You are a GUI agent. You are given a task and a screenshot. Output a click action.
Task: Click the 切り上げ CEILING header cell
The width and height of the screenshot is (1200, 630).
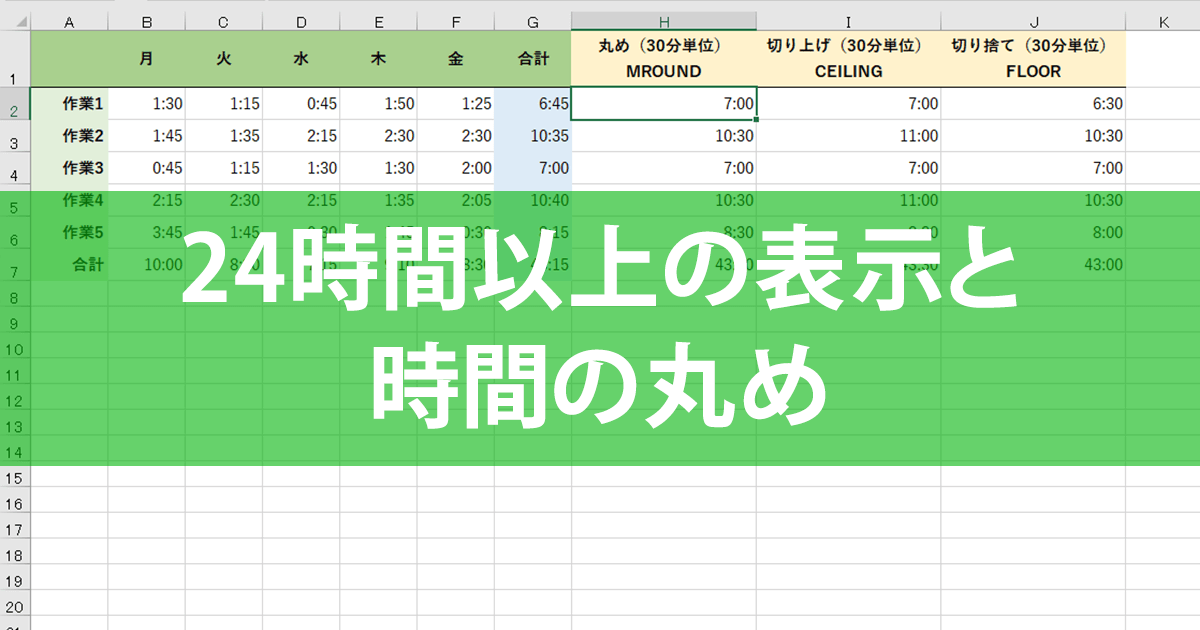point(848,59)
